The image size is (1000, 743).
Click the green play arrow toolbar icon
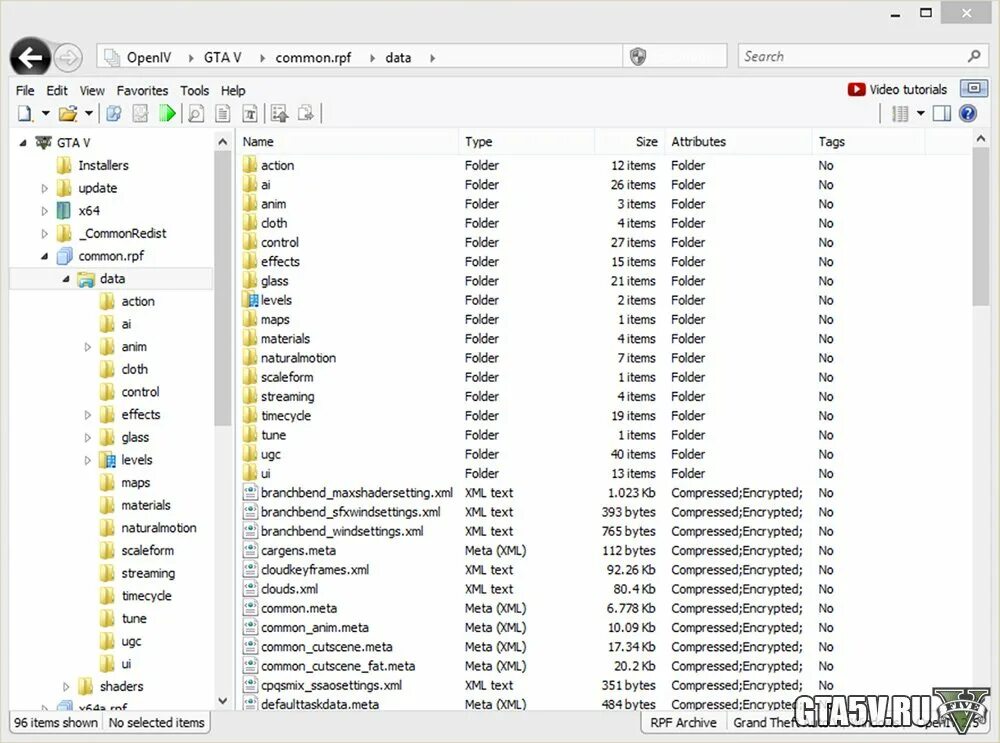point(168,114)
